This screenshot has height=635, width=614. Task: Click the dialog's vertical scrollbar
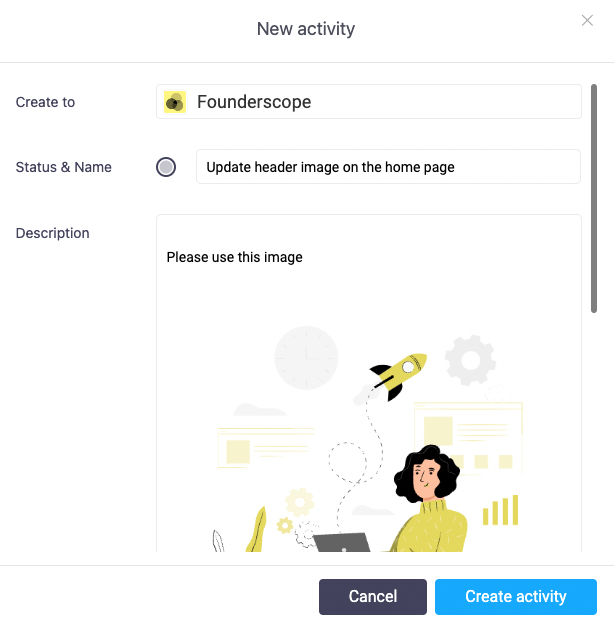pyautogui.click(x=594, y=200)
